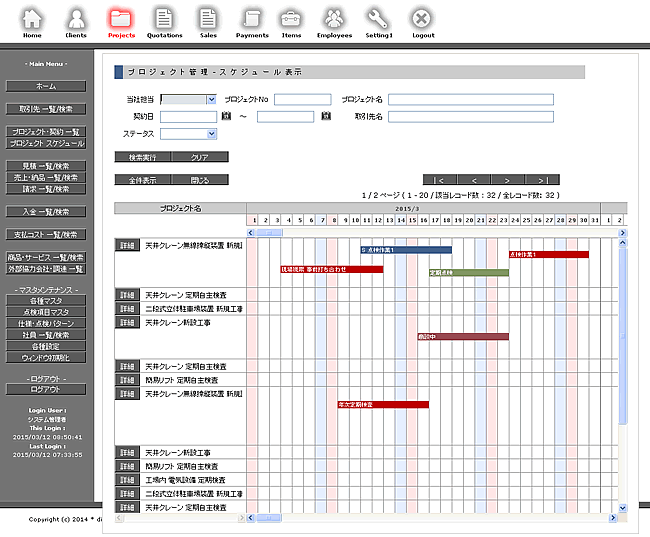The image size is (650, 537).
Task: Select the red 現場調査 事前打ち合わせ Gantt bar
Action: coord(332,269)
